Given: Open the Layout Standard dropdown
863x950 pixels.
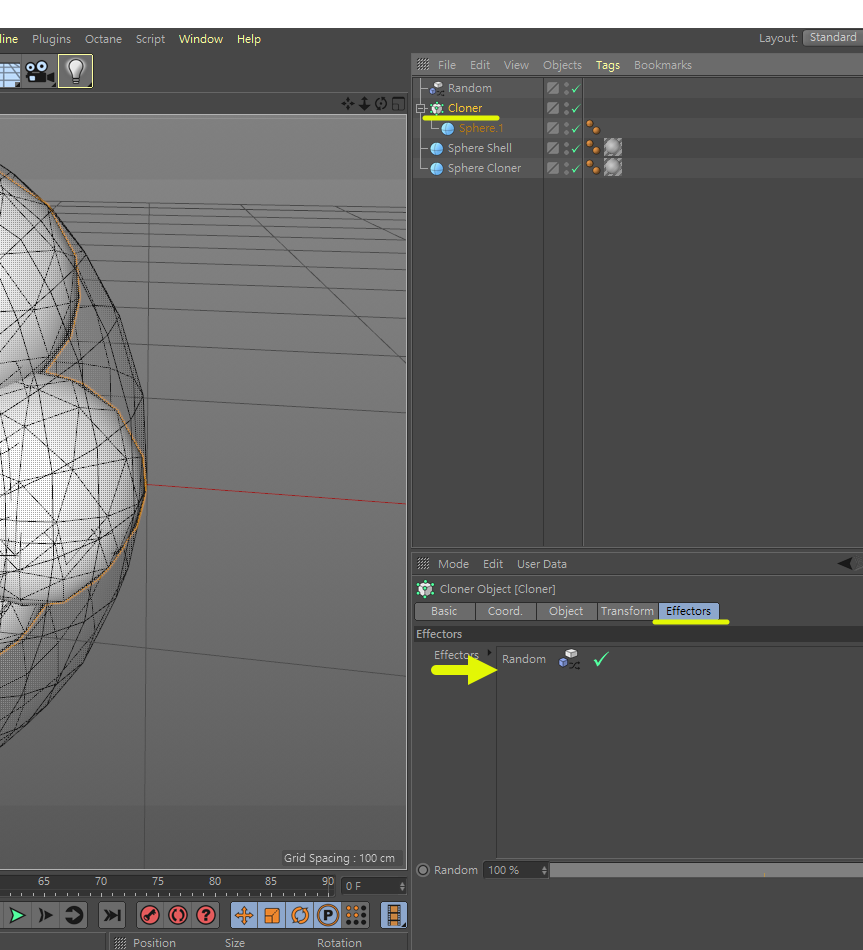Looking at the screenshot, I should pos(833,38).
